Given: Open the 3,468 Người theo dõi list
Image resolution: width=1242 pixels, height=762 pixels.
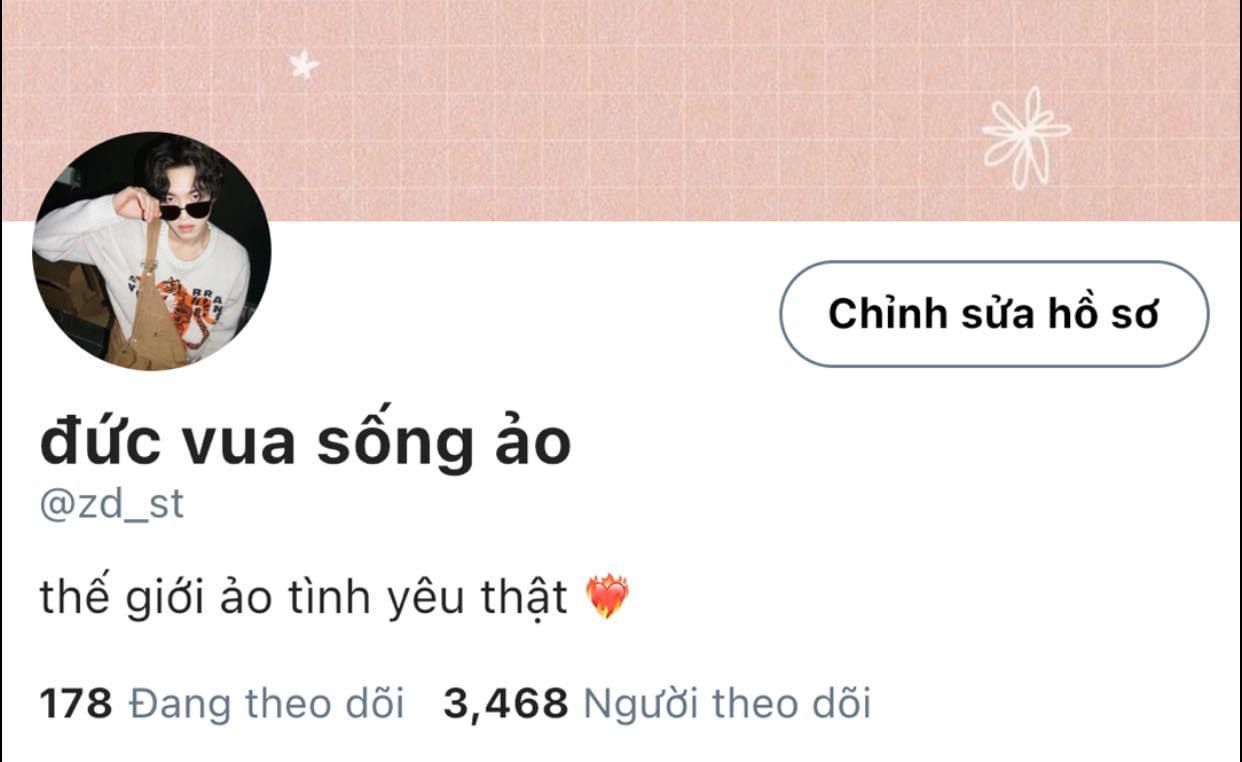Looking at the screenshot, I should 657,704.
